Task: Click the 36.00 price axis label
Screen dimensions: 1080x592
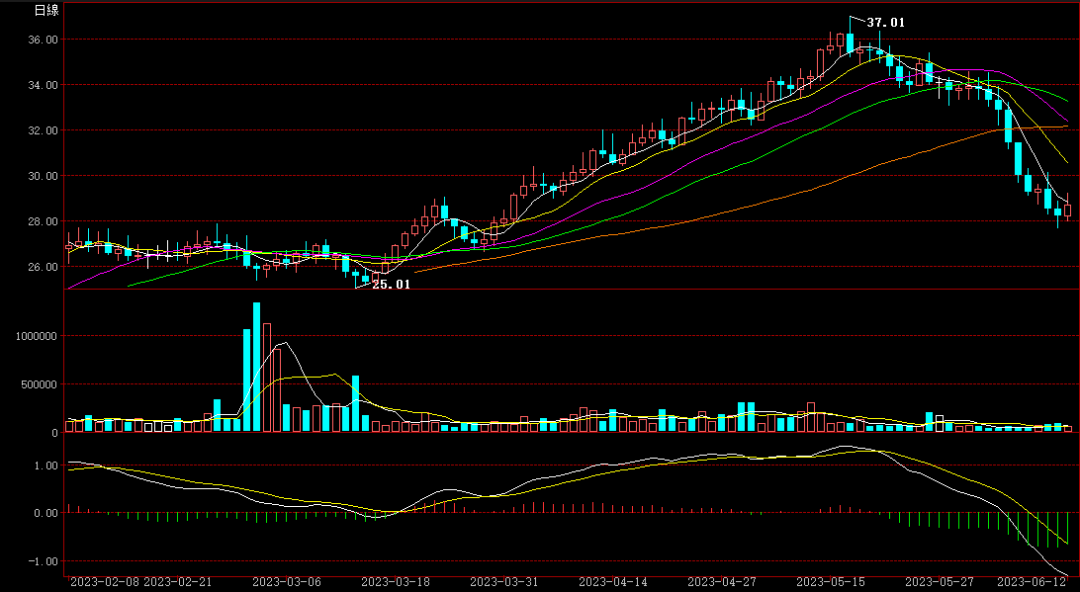Action: coord(43,40)
